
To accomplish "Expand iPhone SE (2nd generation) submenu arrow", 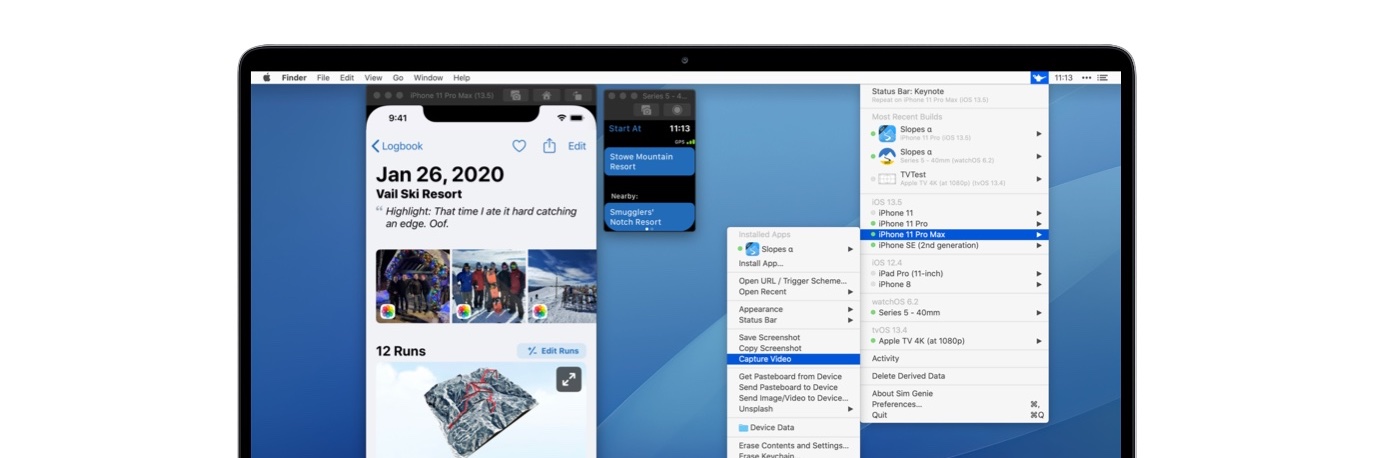I will pos(1039,245).
